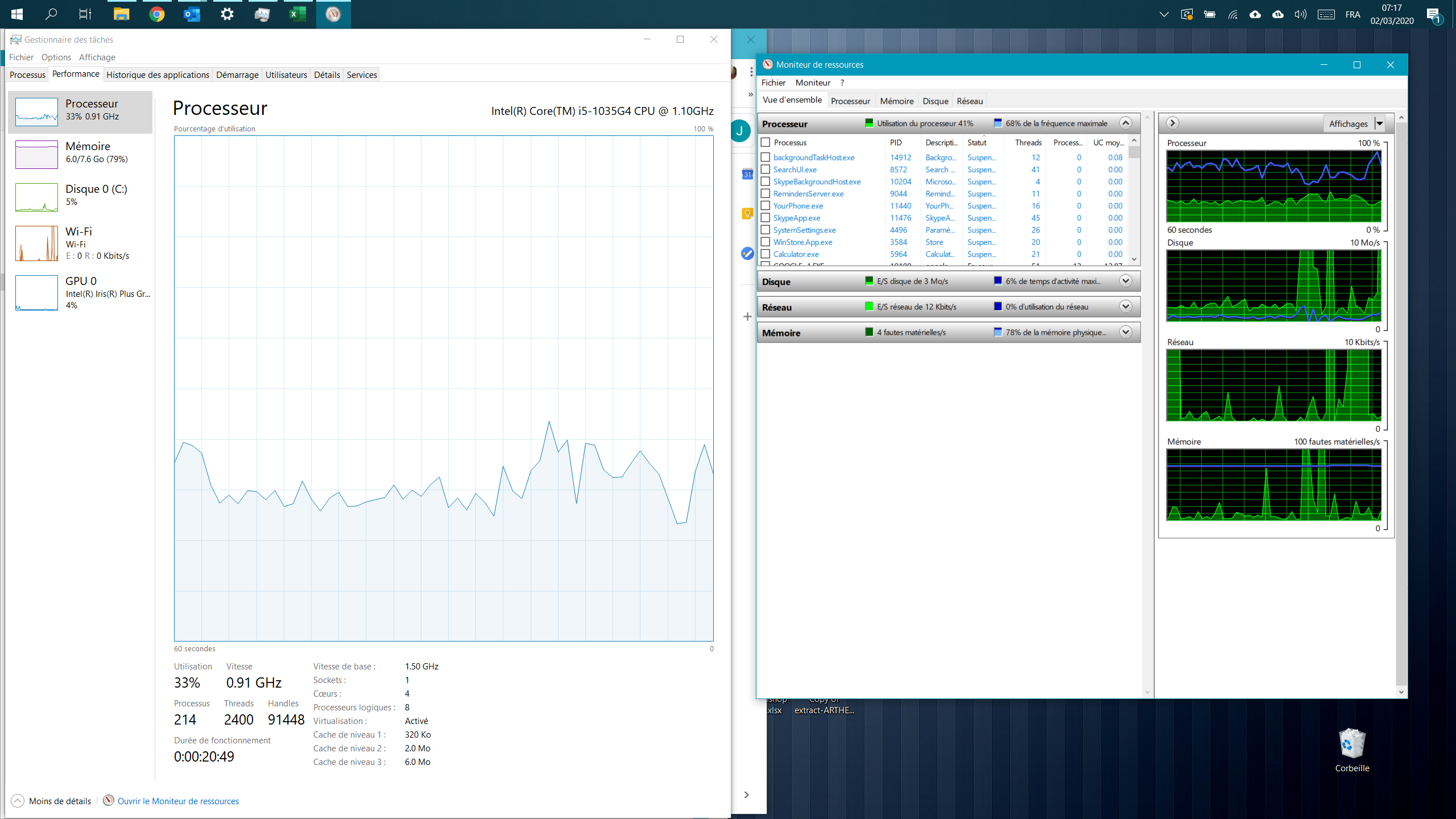
Task: Open the Affichages dropdown arrow
Action: pyautogui.click(x=1380, y=123)
